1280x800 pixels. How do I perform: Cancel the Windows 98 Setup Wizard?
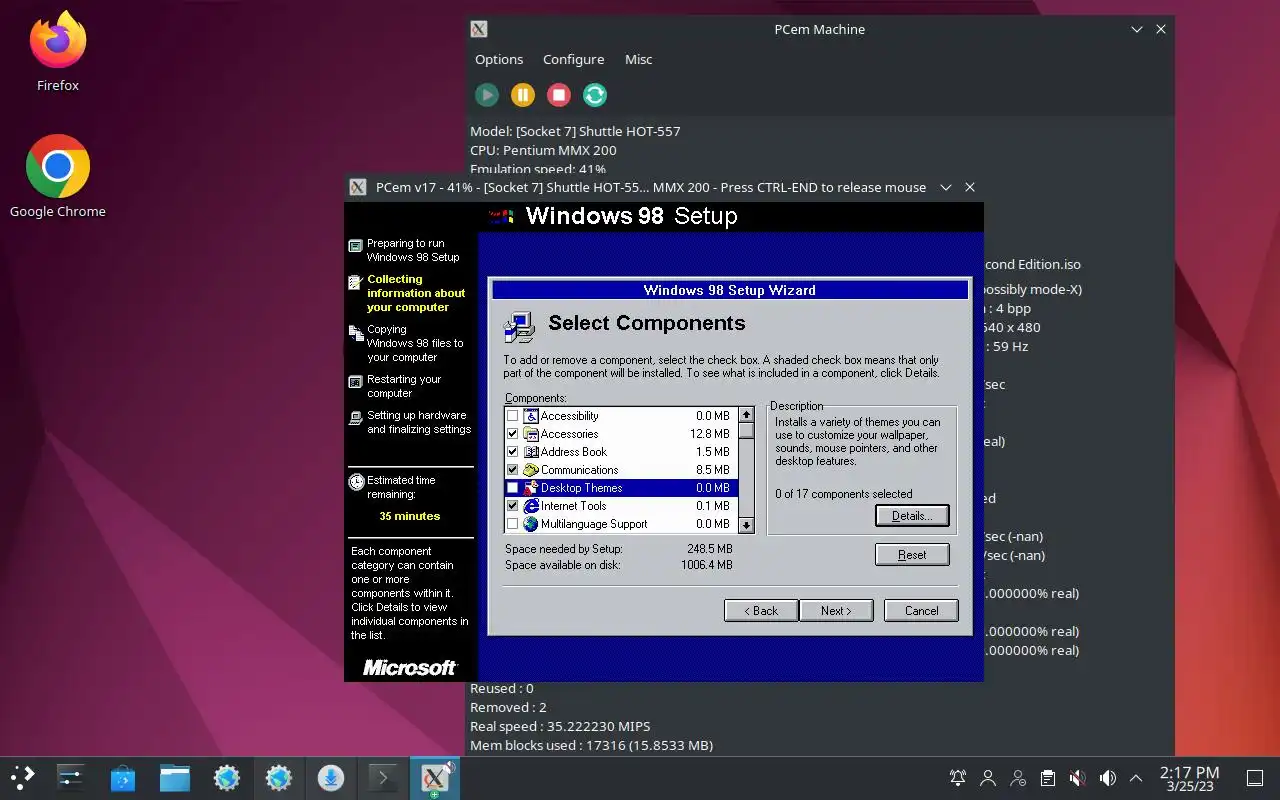(921, 611)
